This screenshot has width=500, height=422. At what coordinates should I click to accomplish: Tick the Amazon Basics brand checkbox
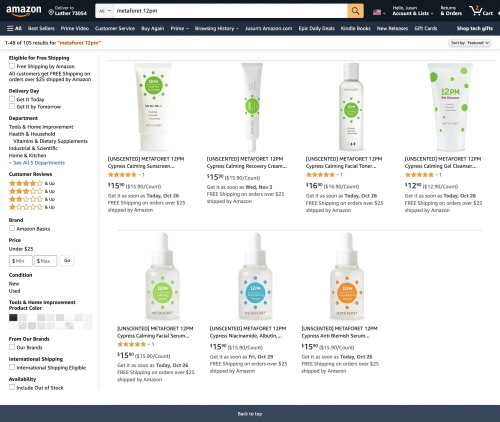click(12, 228)
